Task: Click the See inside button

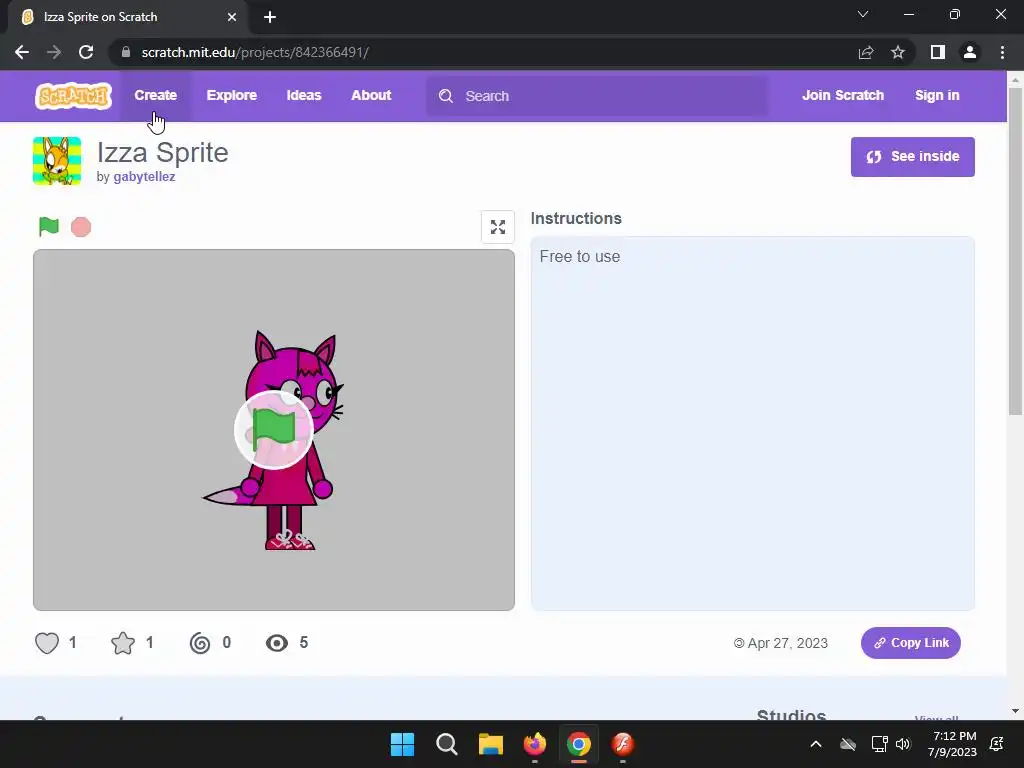Action: click(912, 157)
